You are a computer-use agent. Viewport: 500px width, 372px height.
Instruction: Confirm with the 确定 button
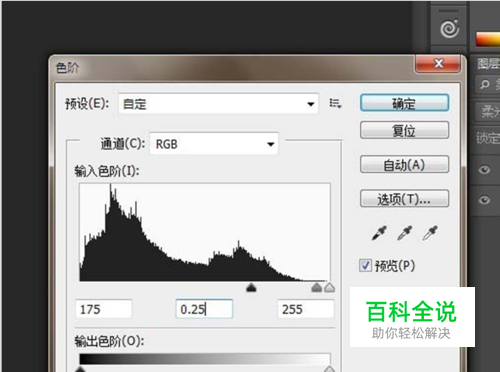(404, 103)
